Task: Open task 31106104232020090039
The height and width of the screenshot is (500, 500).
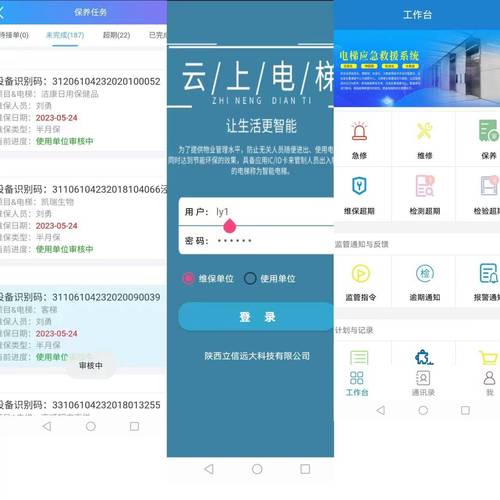Action: [83, 326]
